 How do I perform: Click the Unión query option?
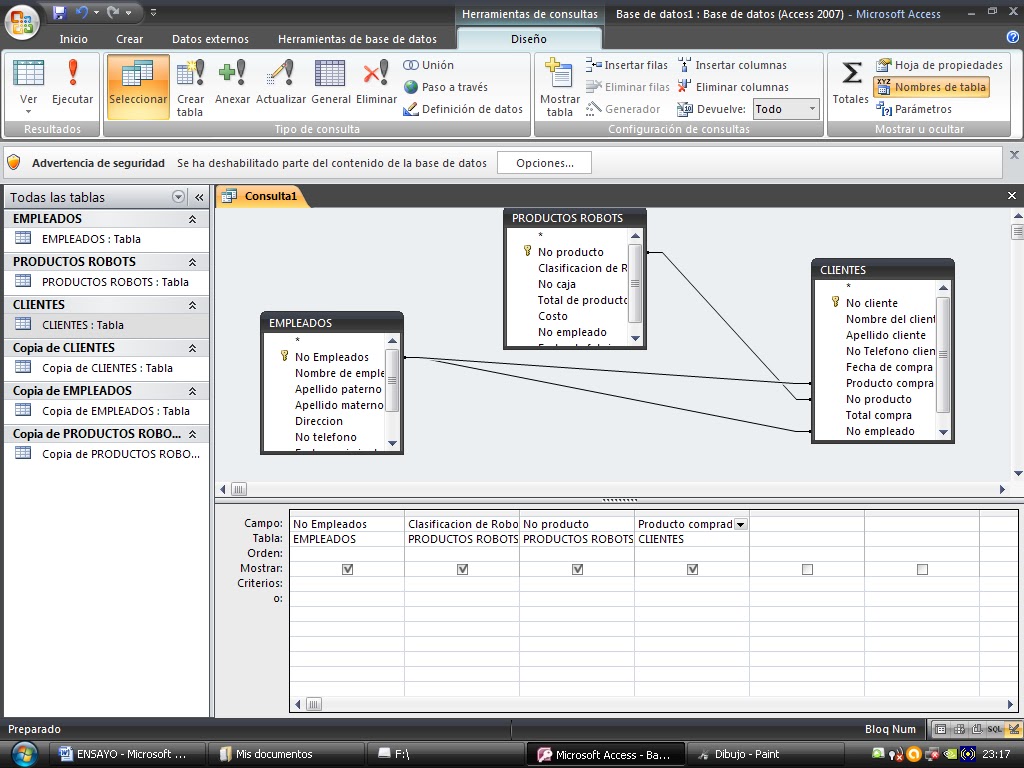[428, 65]
